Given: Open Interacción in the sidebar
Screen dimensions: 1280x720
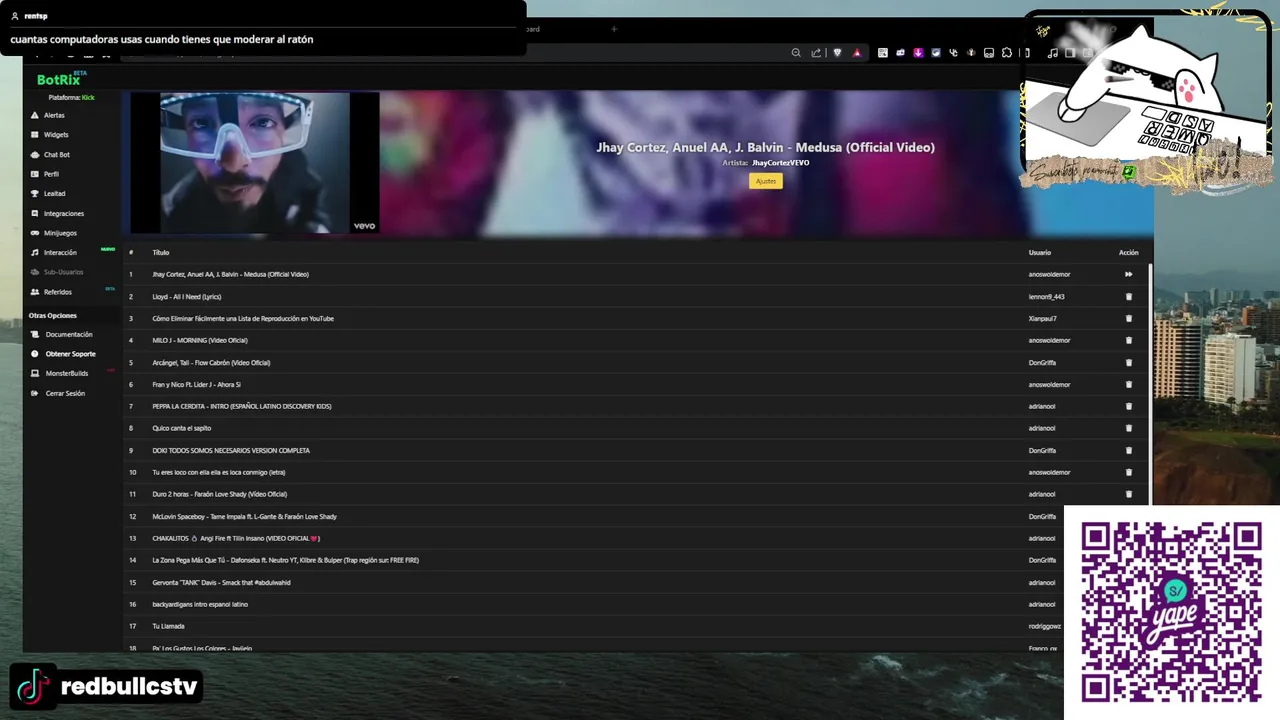Looking at the screenshot, I should (60, 253).
